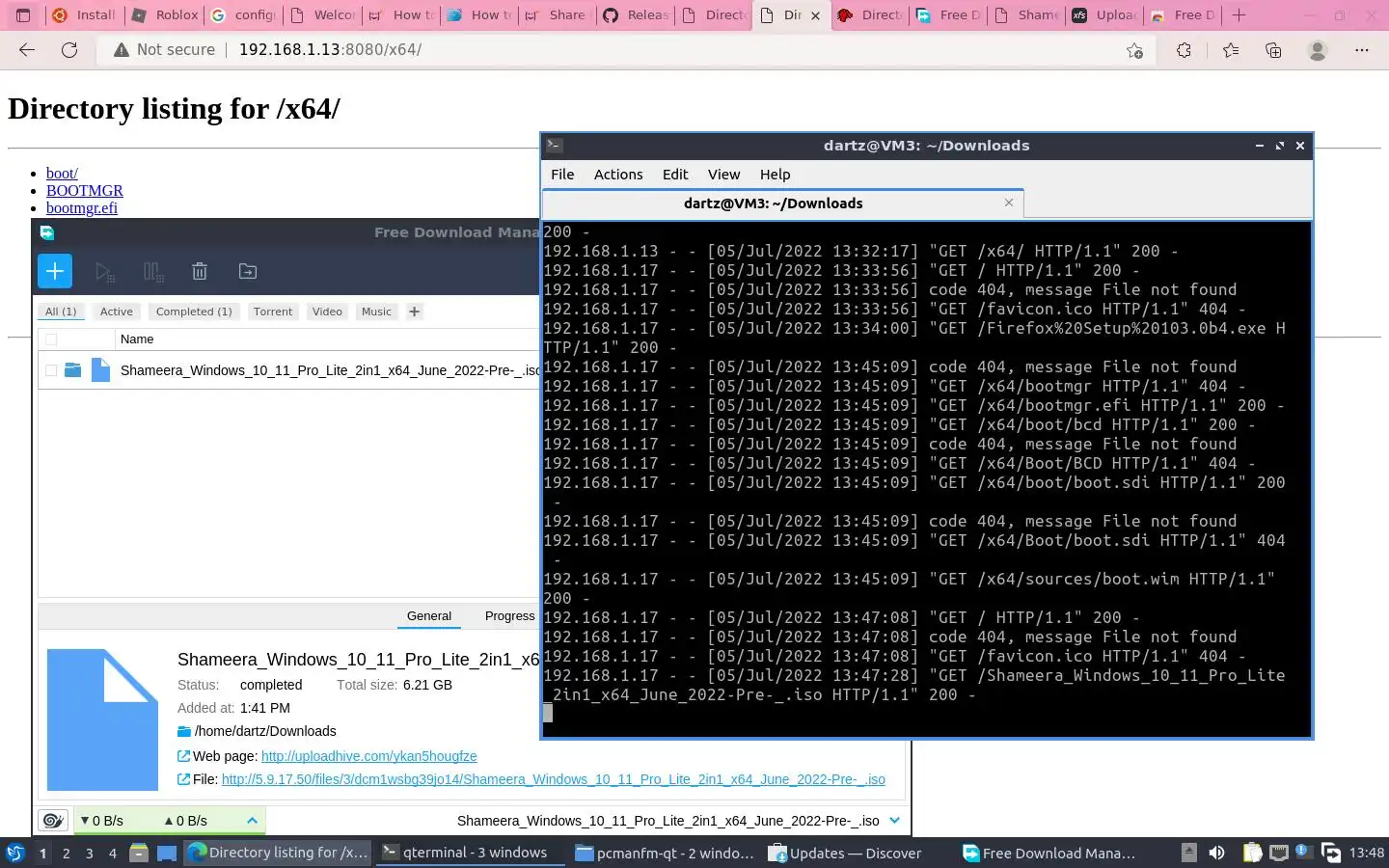The image size is (1389, 868).
Task: Open the uploadhive.com web page link
Action: tap(368, 756)
